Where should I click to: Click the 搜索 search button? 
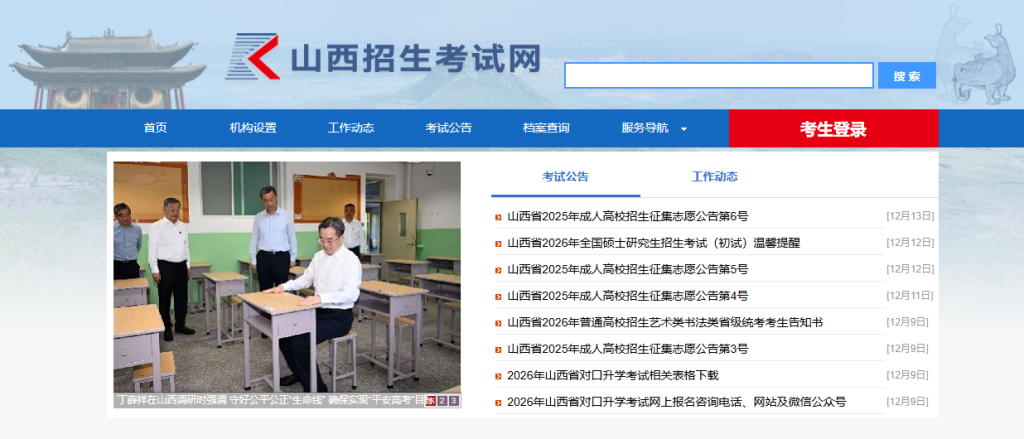click(906, 76)
